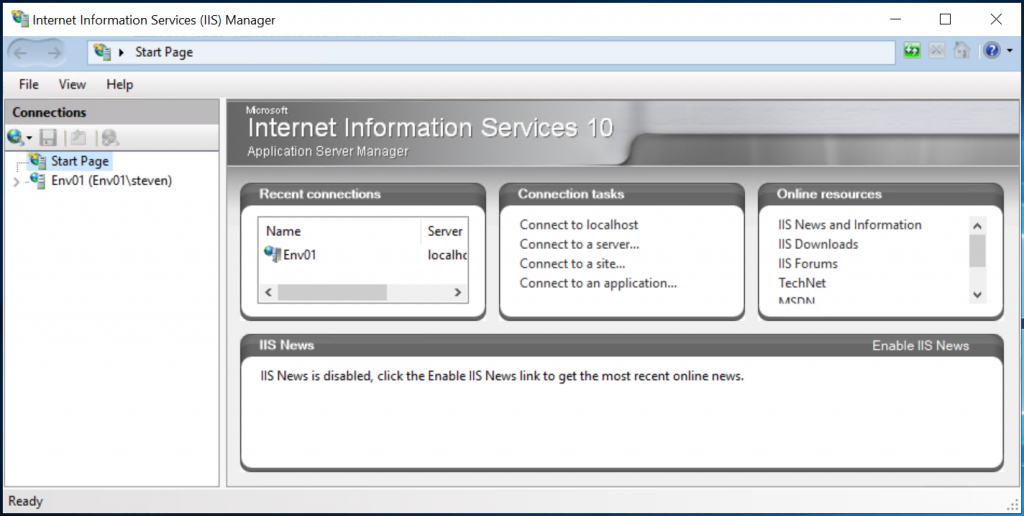
Task: Click the Online resources vertical scrollbar thumb
Action: pos(977,251)
